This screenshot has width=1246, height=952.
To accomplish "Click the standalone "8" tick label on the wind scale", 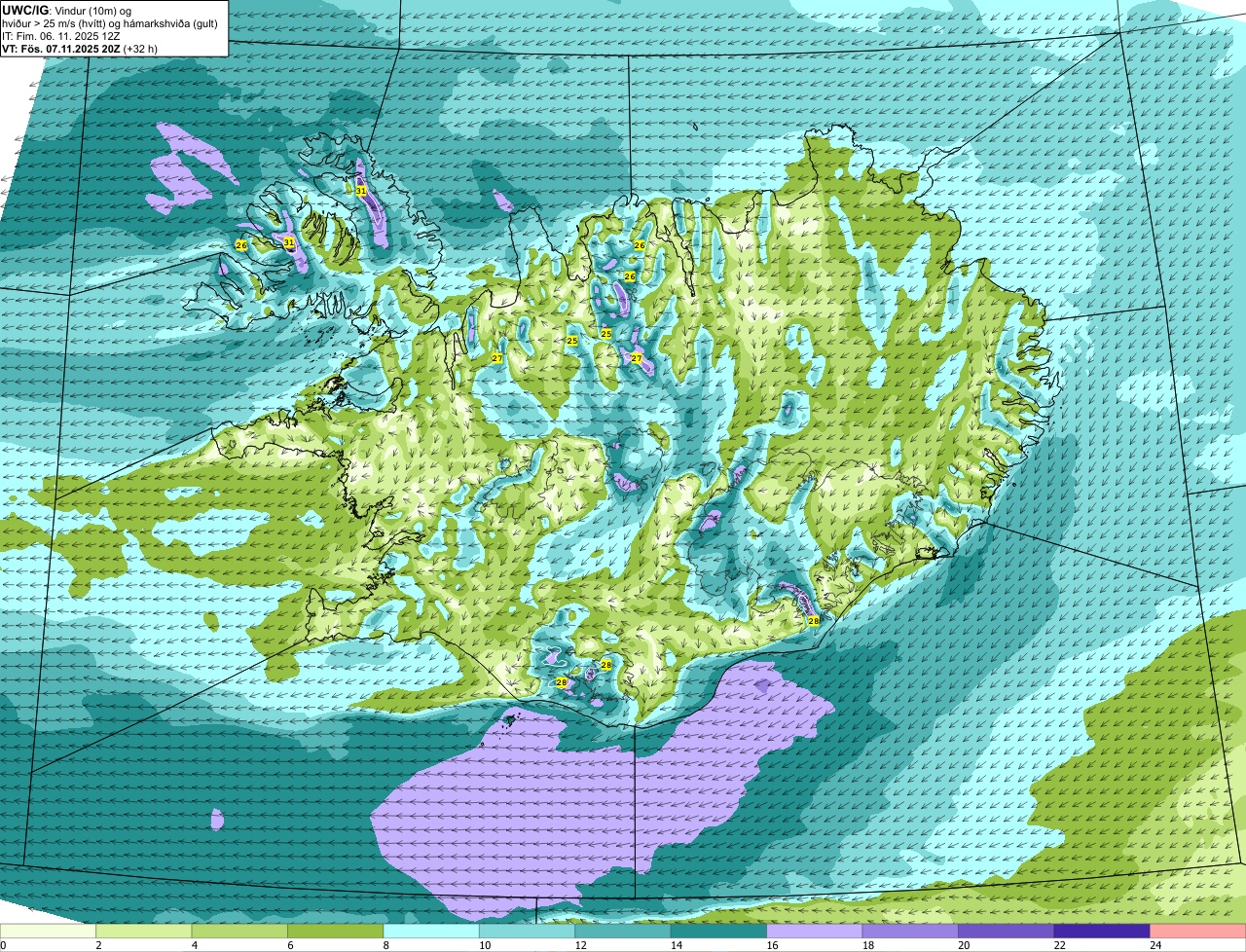I will 385,945.
